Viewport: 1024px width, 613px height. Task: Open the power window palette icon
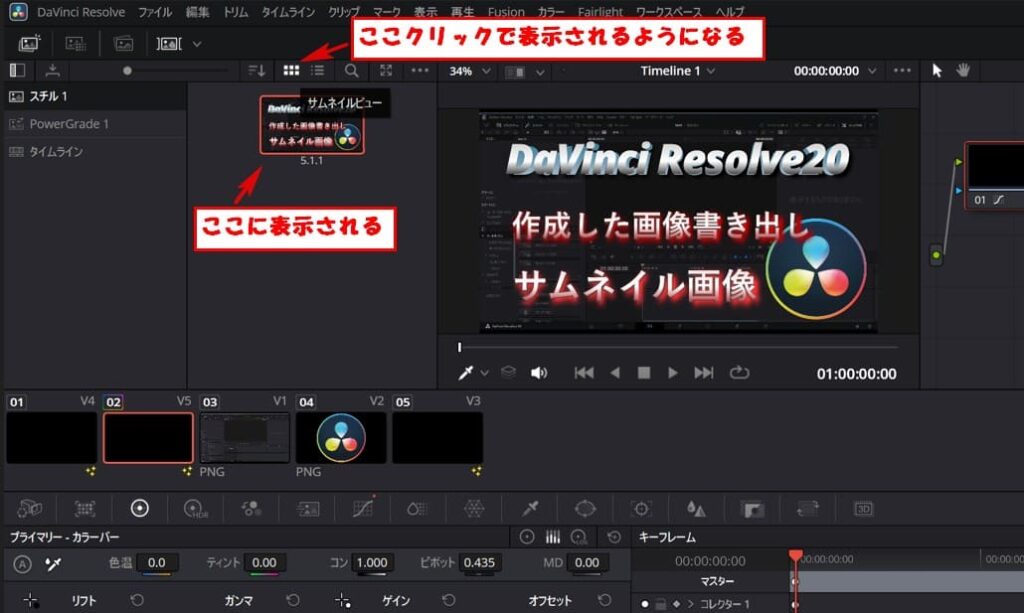(x=585, y=509)
